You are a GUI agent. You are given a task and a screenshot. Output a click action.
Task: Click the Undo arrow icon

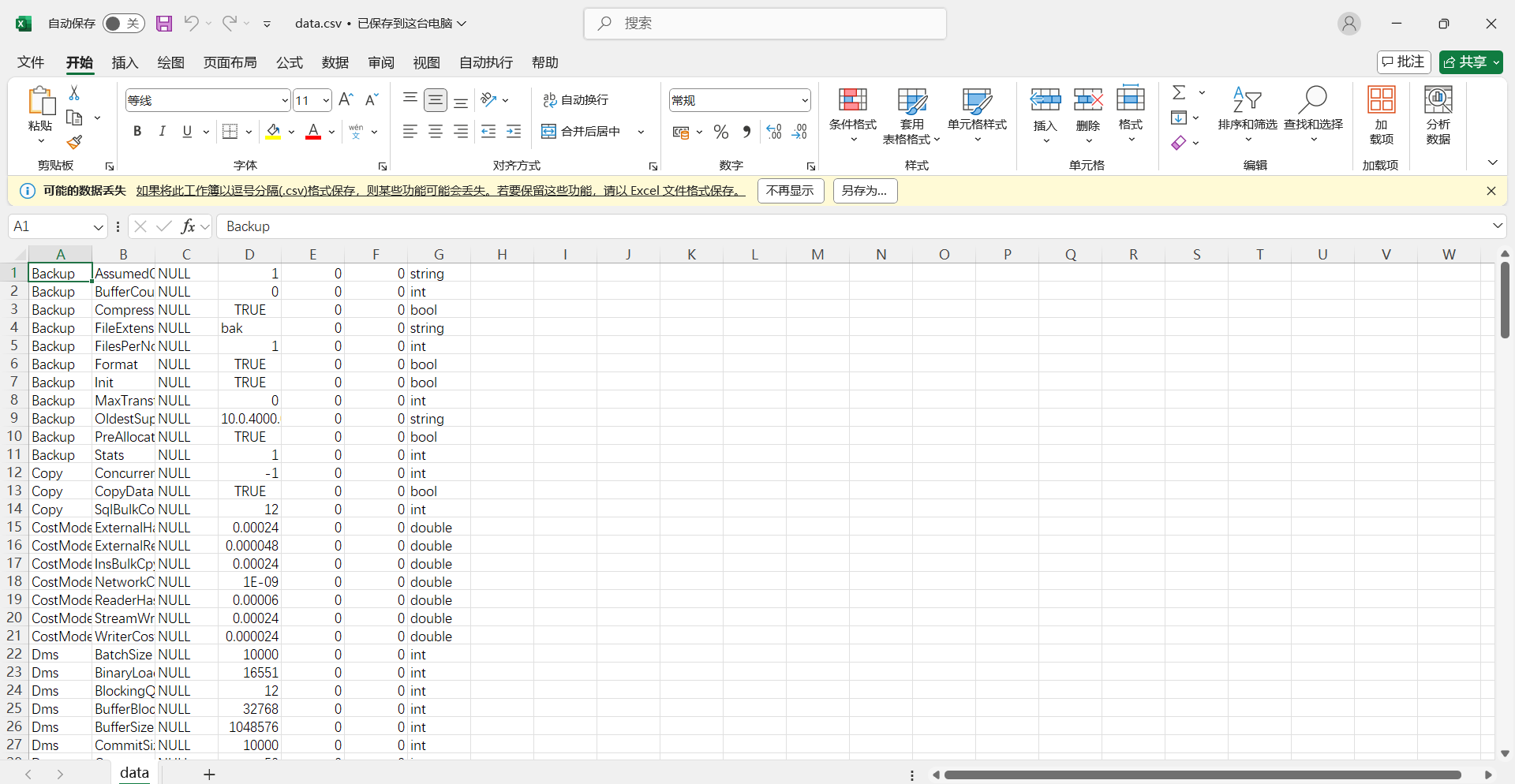click(191, 23)
